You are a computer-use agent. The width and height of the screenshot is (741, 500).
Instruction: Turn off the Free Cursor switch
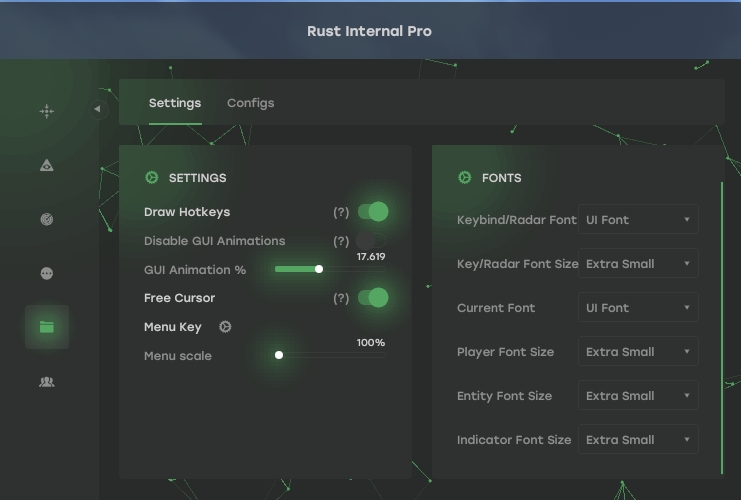click(373, 298)
